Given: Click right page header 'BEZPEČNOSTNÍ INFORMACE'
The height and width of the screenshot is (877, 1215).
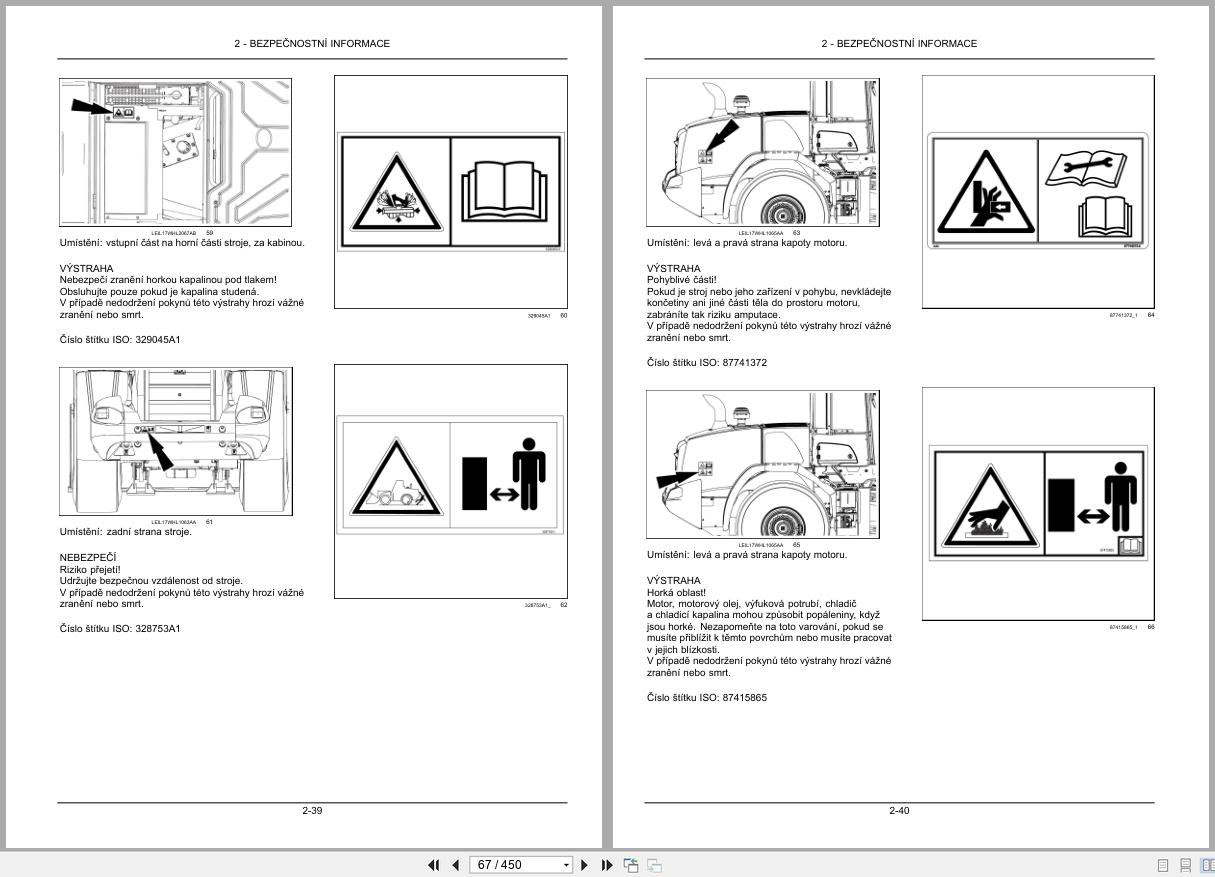Looking at the screenshot, I should [906, 44].
